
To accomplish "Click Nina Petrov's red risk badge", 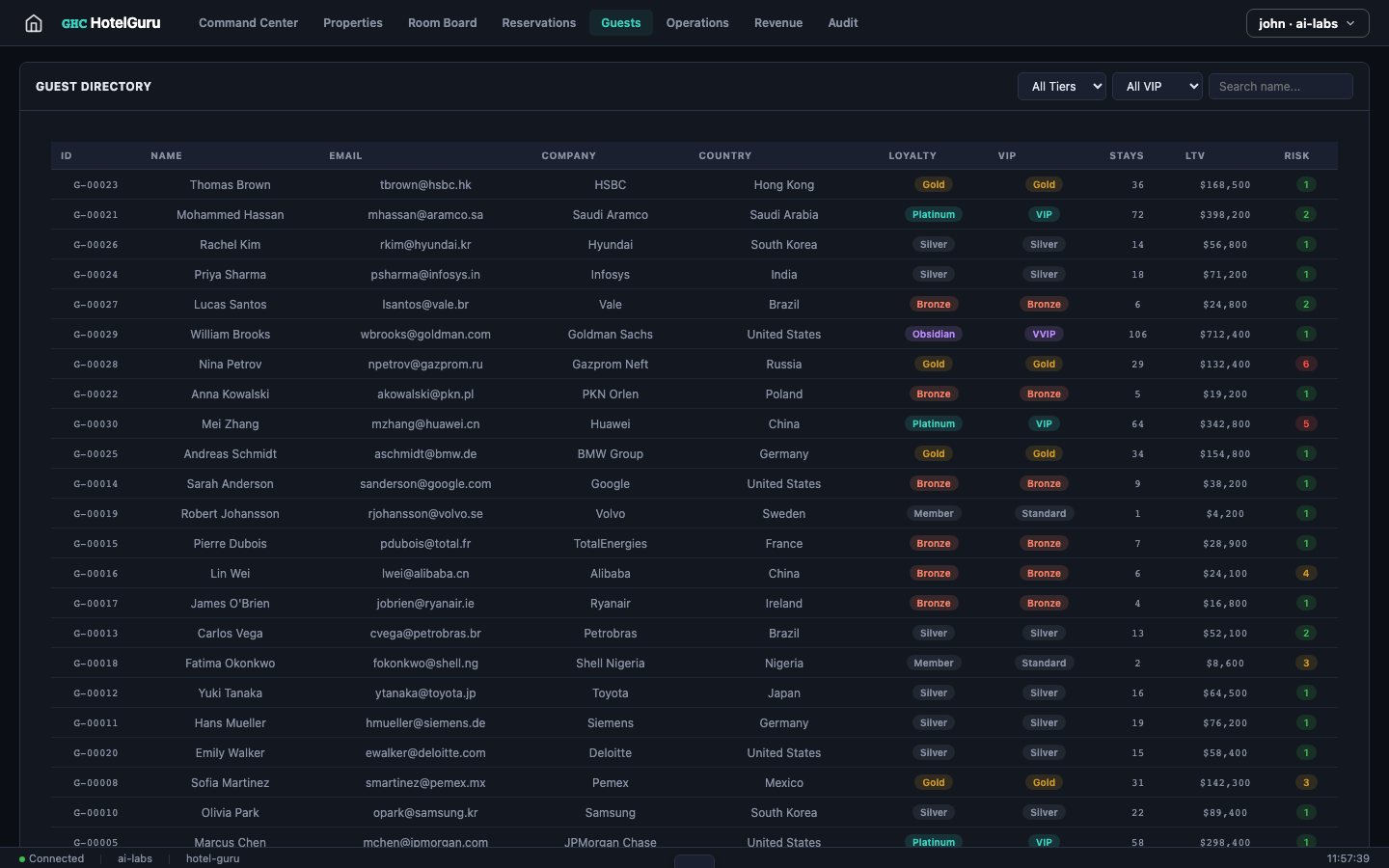I will pos(1306,364).
